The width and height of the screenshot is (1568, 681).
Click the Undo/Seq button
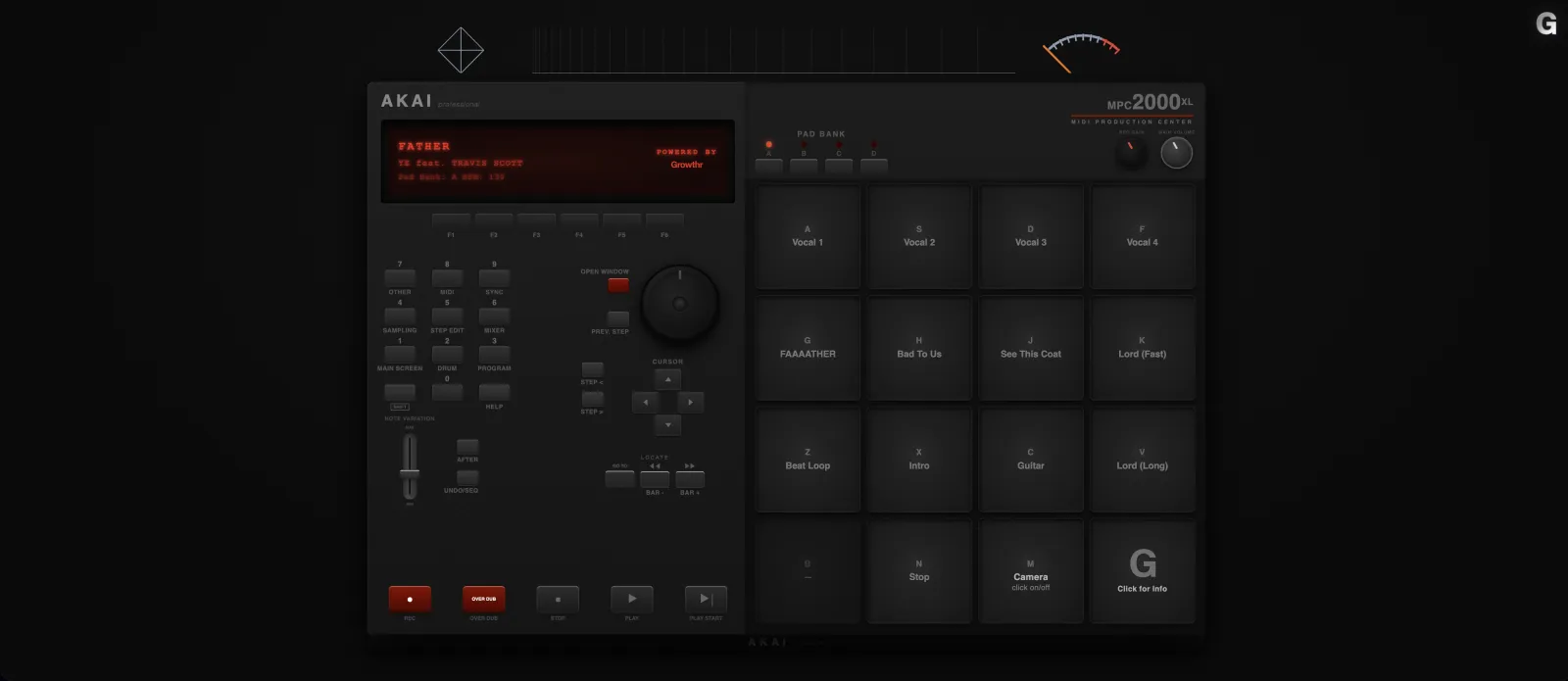click(x=467, y=477)
